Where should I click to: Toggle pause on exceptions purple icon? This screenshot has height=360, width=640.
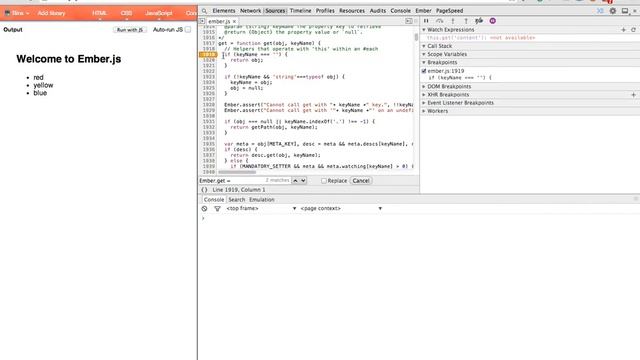pos(493,21)
